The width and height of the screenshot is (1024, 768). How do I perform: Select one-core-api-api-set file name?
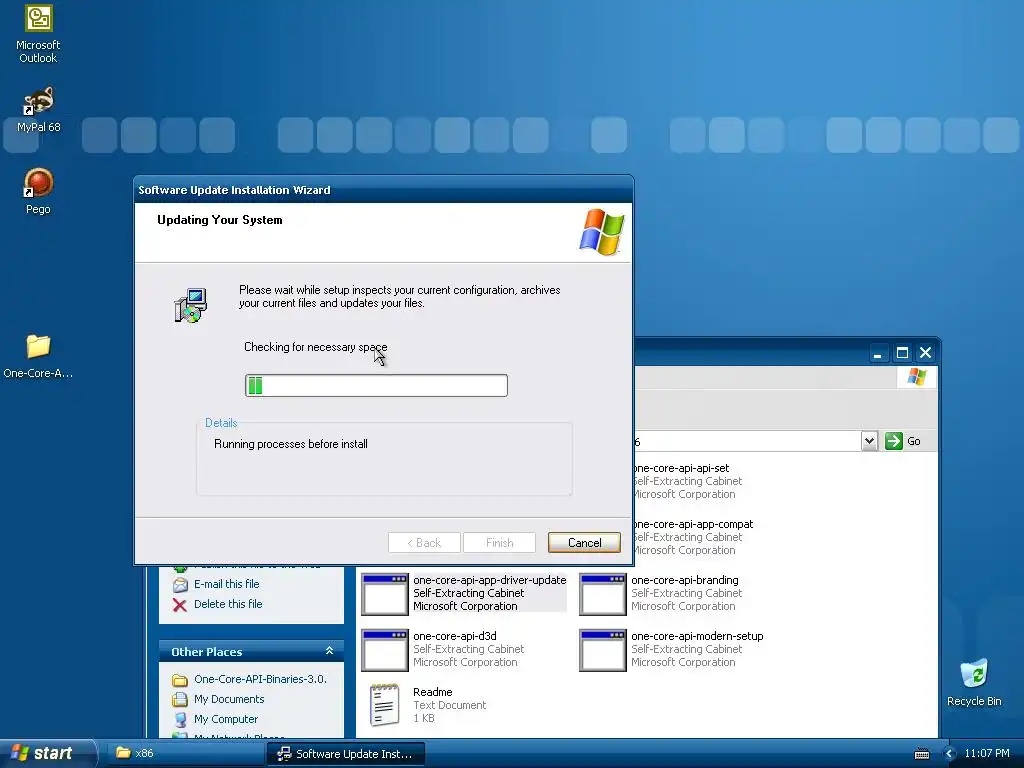(x=680, y=468)
